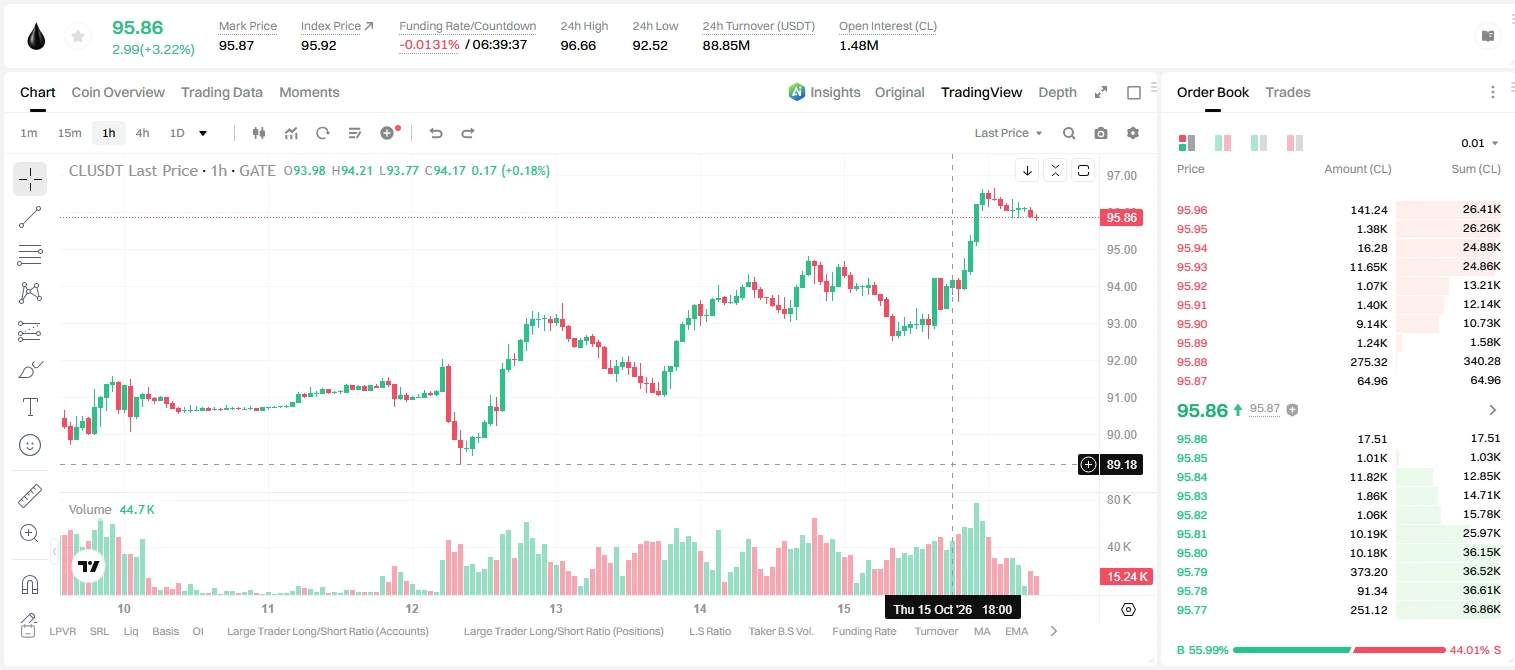Select the 4h timeframe
This screenshot has width=1515, height=670.
(142, 133)
